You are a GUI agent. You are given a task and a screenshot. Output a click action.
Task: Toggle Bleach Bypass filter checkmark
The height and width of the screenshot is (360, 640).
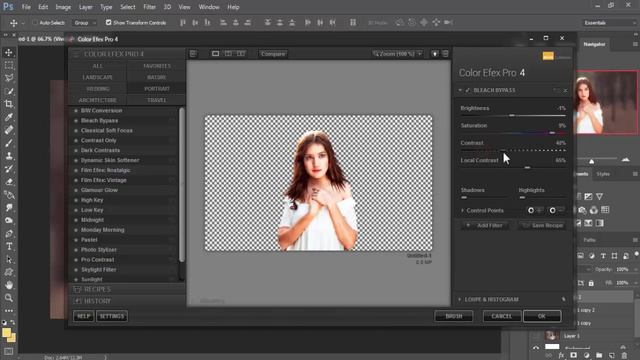tap(468, 90)
